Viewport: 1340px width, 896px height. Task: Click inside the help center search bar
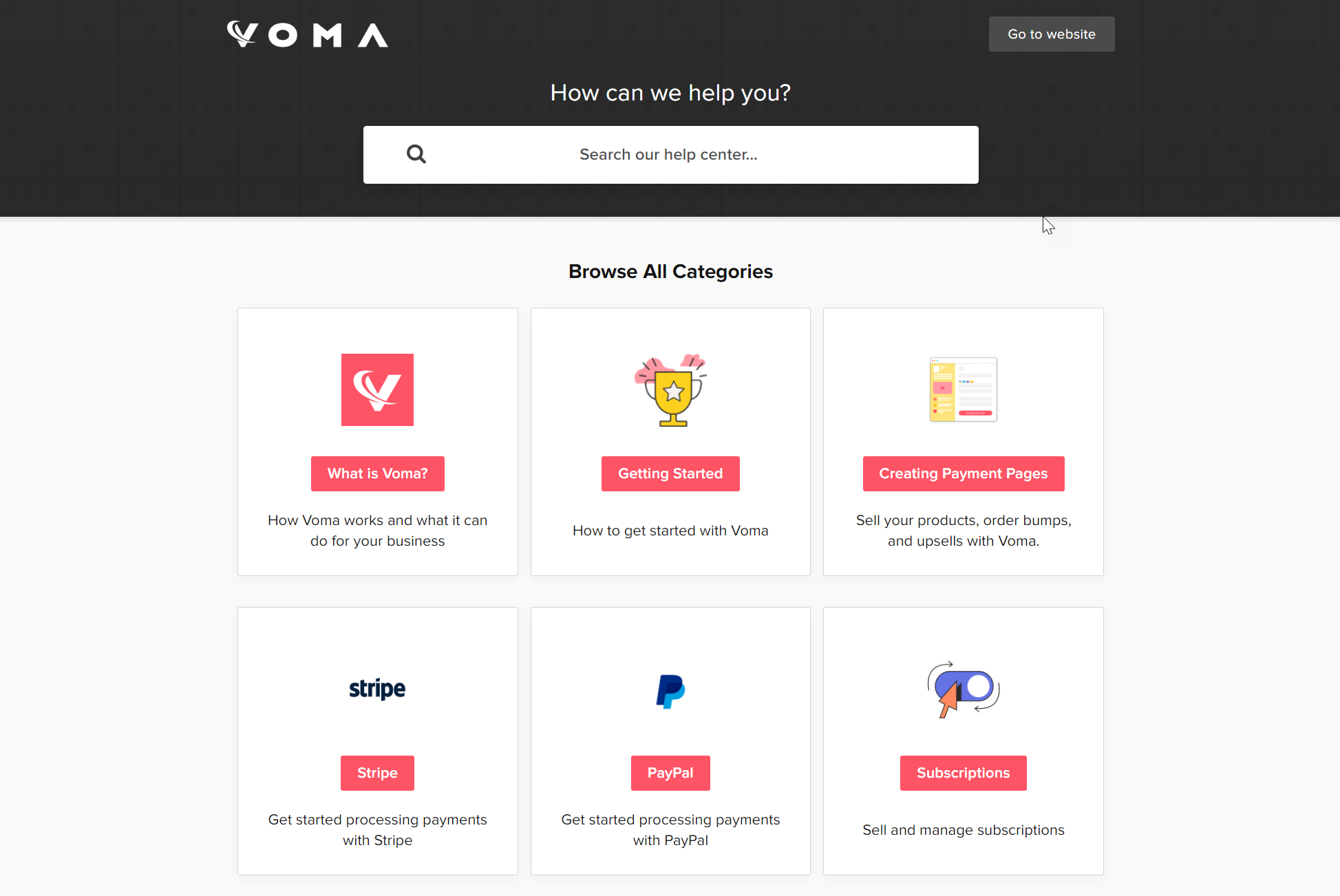coord(670,154)
